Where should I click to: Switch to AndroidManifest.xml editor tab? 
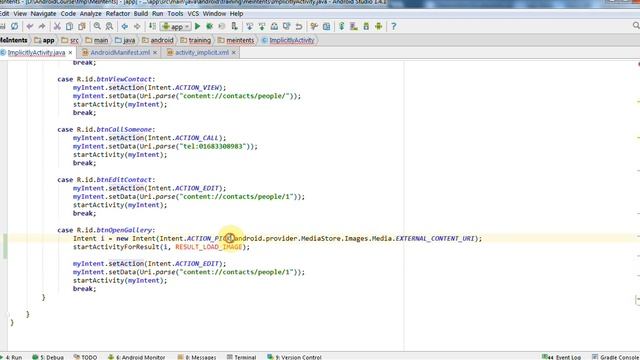120,53
